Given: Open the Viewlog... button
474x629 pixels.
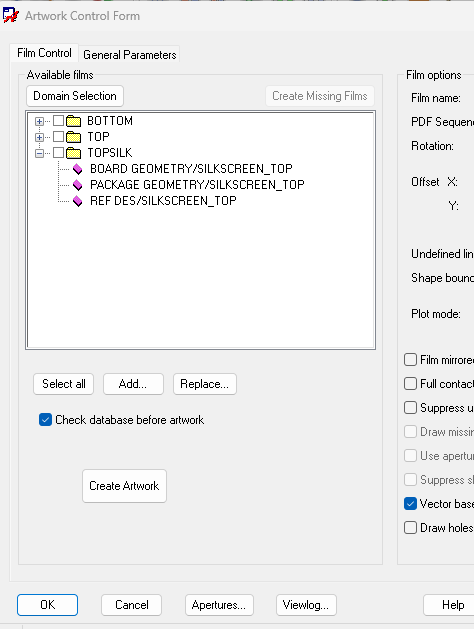Looking at the screenshot, I should [x=306, y=605].
